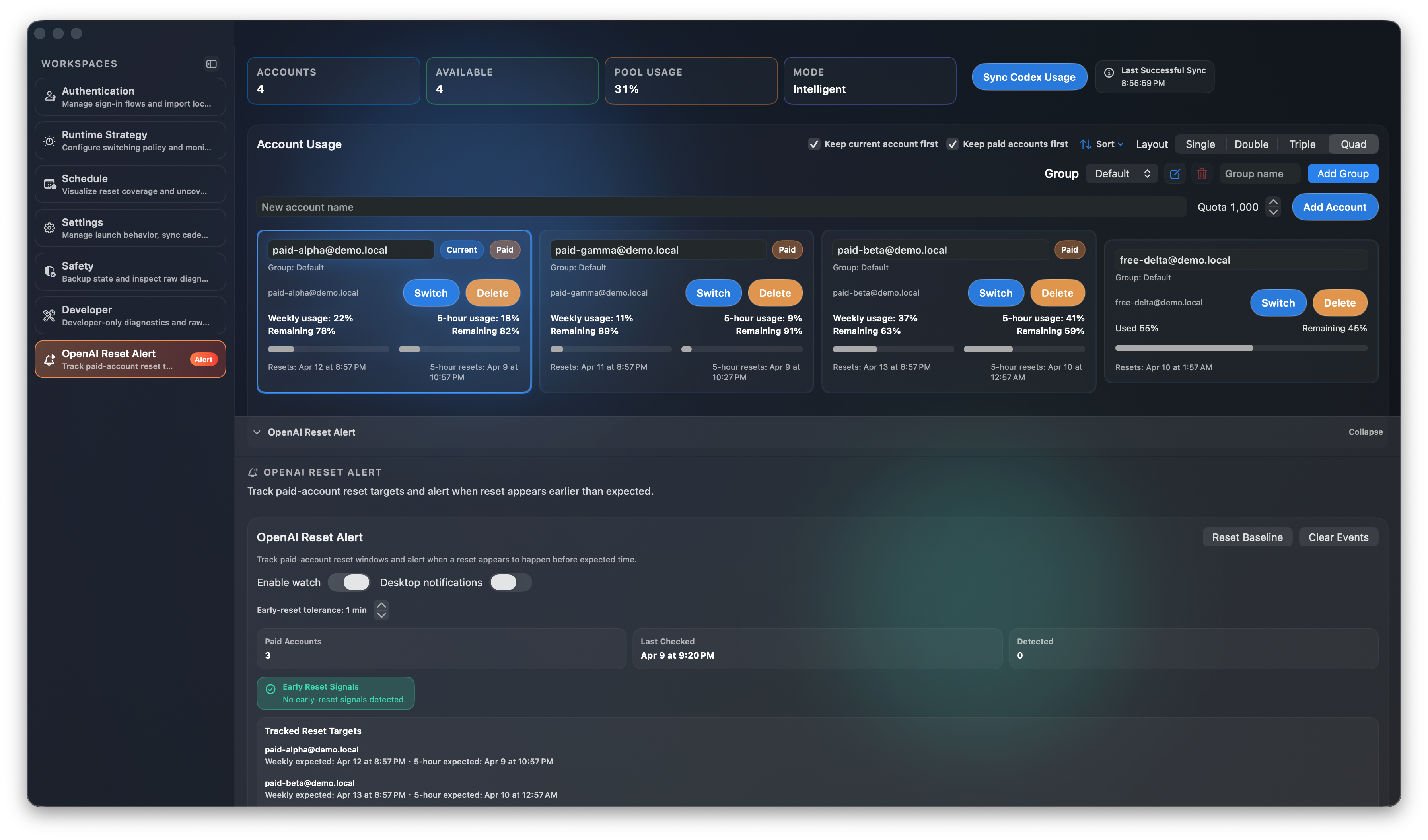Switch to paid-gamma account
Screen dimensions: 1428x840
(x=713, y=293)
